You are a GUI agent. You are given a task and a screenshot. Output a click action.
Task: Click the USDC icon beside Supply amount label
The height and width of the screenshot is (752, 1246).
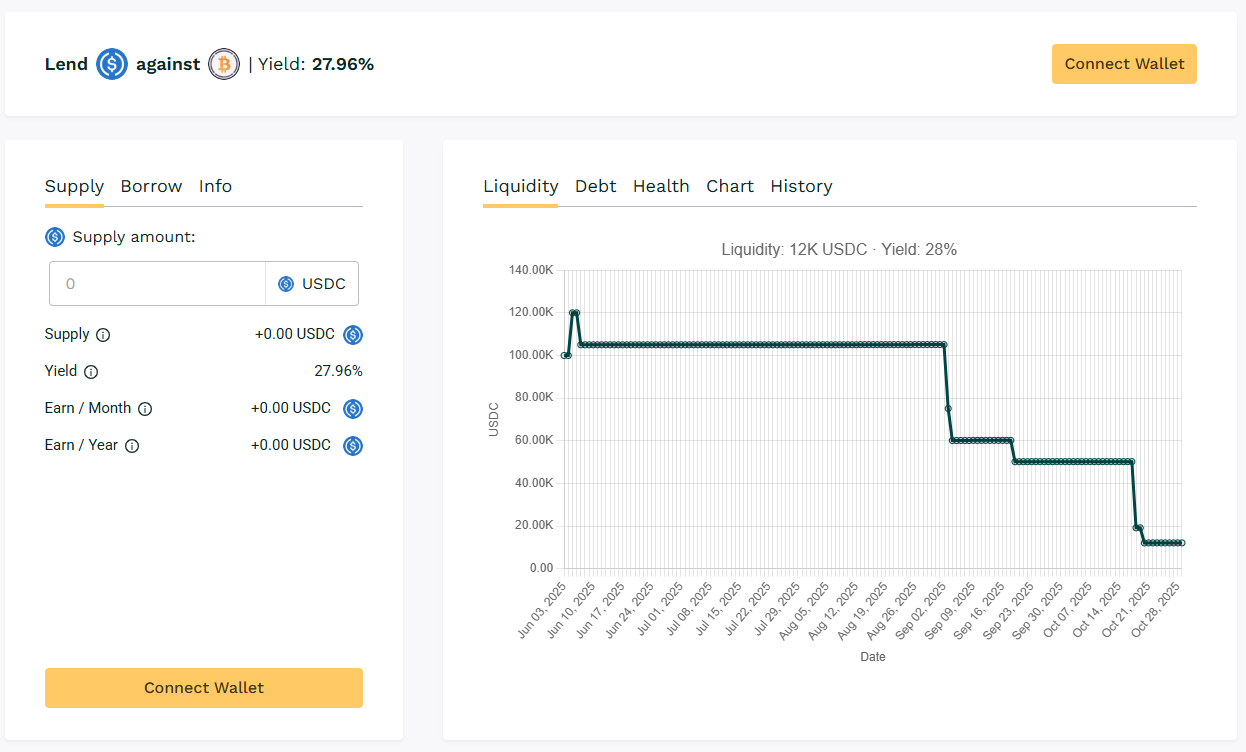coord(54,236)
